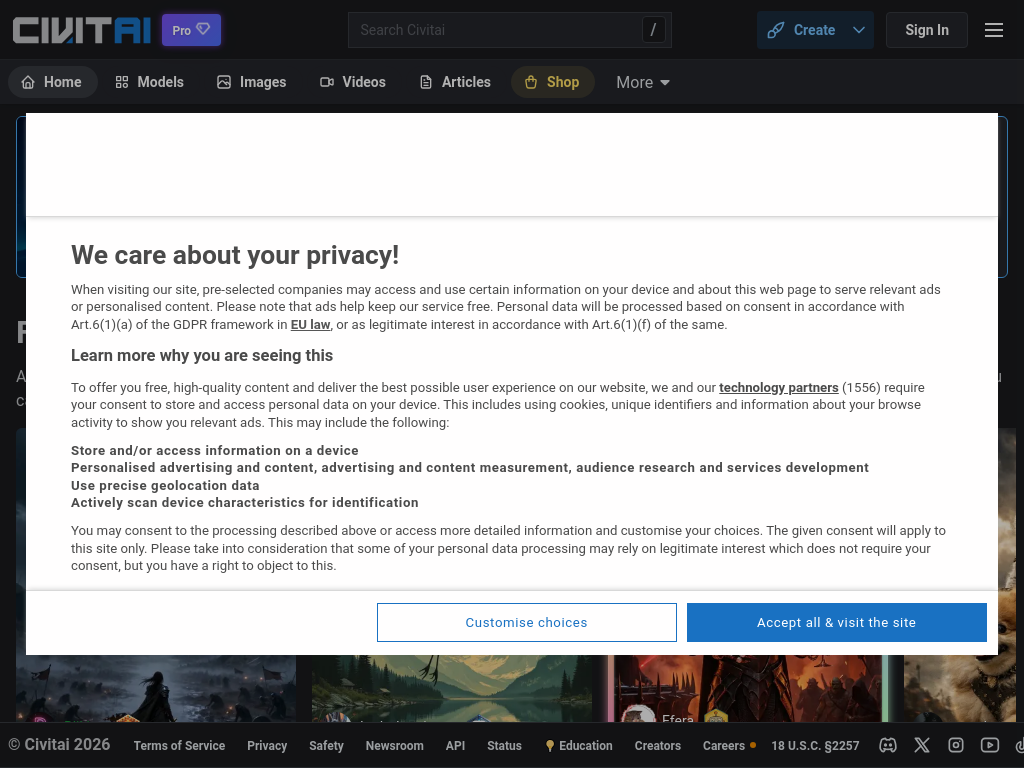Open the Shop tab

(x=552, y=82)
